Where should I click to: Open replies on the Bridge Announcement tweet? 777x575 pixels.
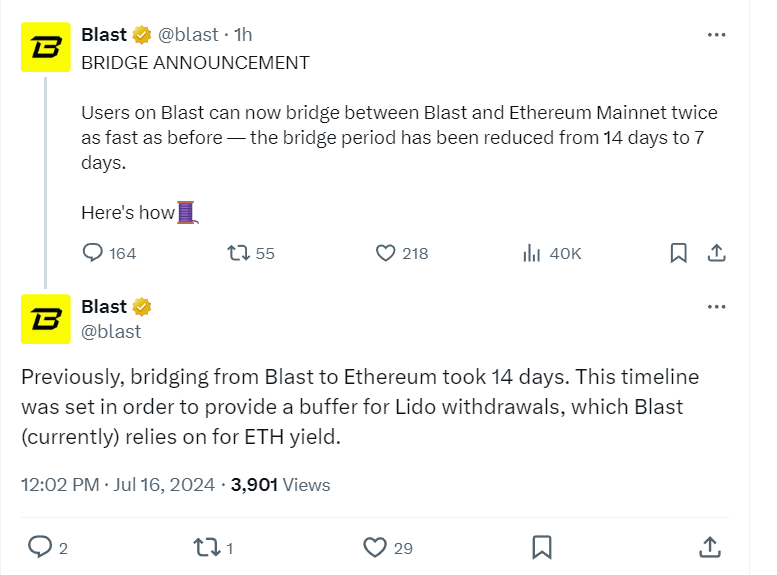pyautogui.click(x=109, y=253)
